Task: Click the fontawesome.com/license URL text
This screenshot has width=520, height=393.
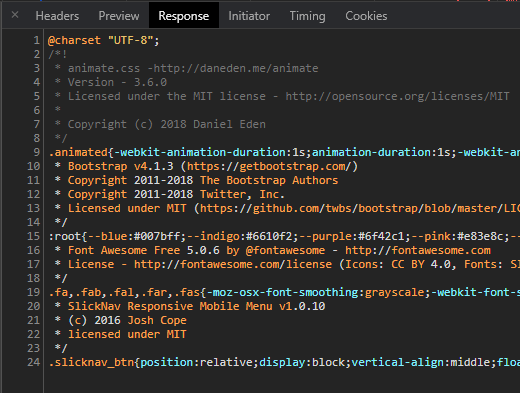Action: tap(233, 264)
